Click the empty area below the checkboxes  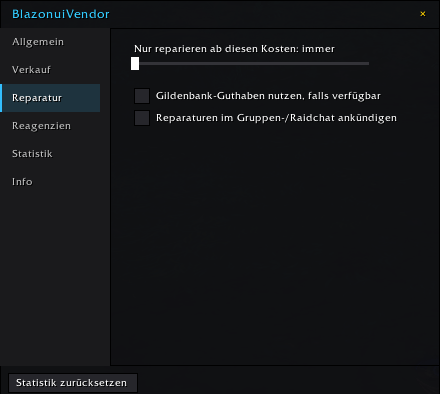coord(275,243)
